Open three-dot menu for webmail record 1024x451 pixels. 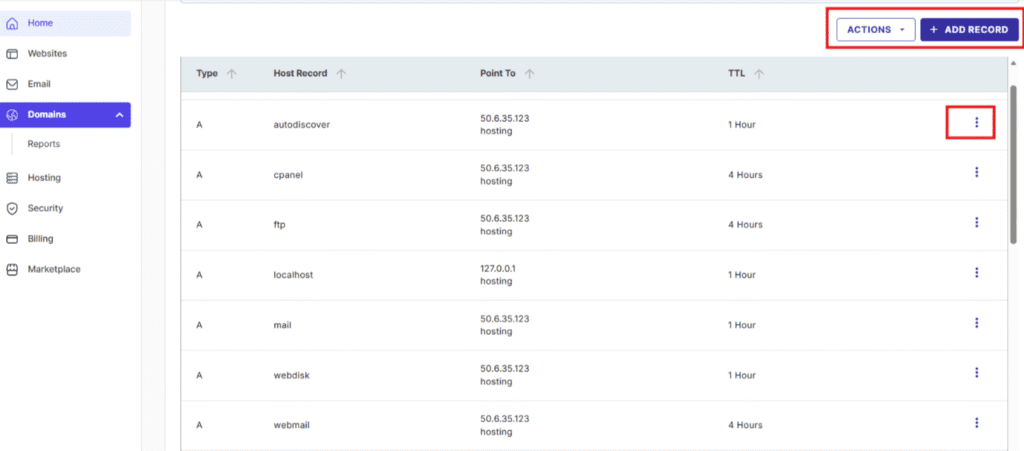(x=976, y=422)
